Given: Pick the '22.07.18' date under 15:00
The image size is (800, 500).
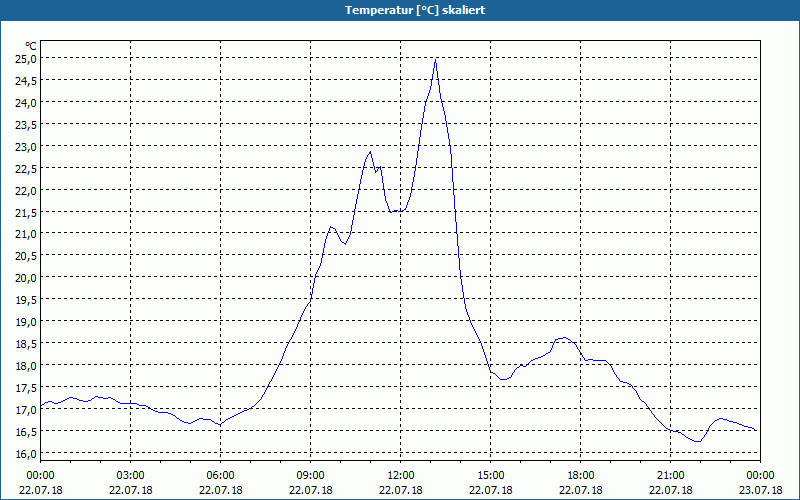Looking at the screenshot, I should click(x=491, y=490).
